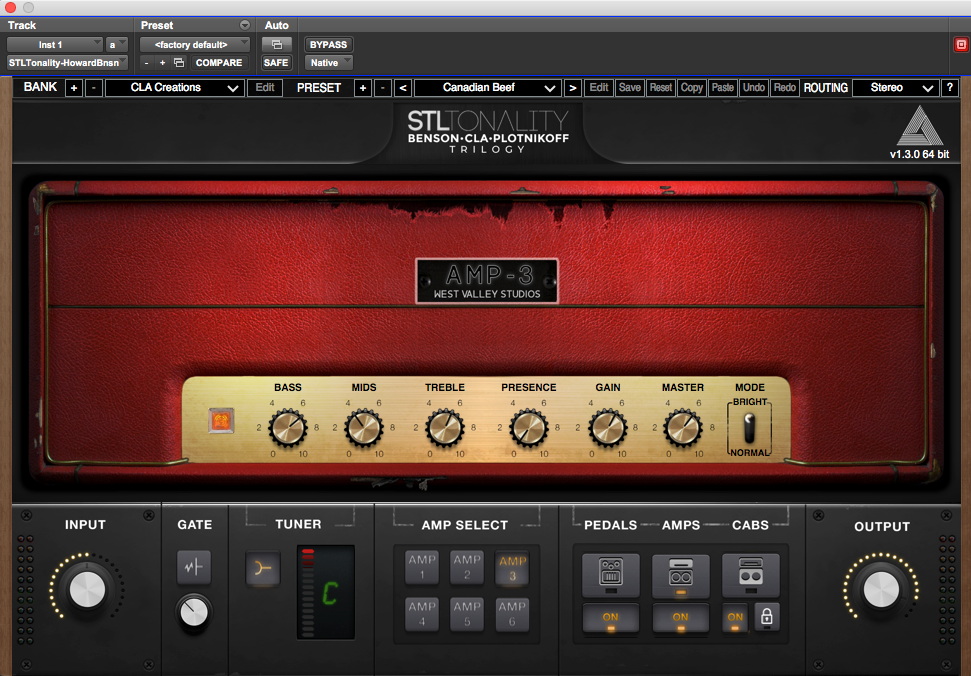Expand the CLA Creations bank dropdown

[x=173, y=88]
